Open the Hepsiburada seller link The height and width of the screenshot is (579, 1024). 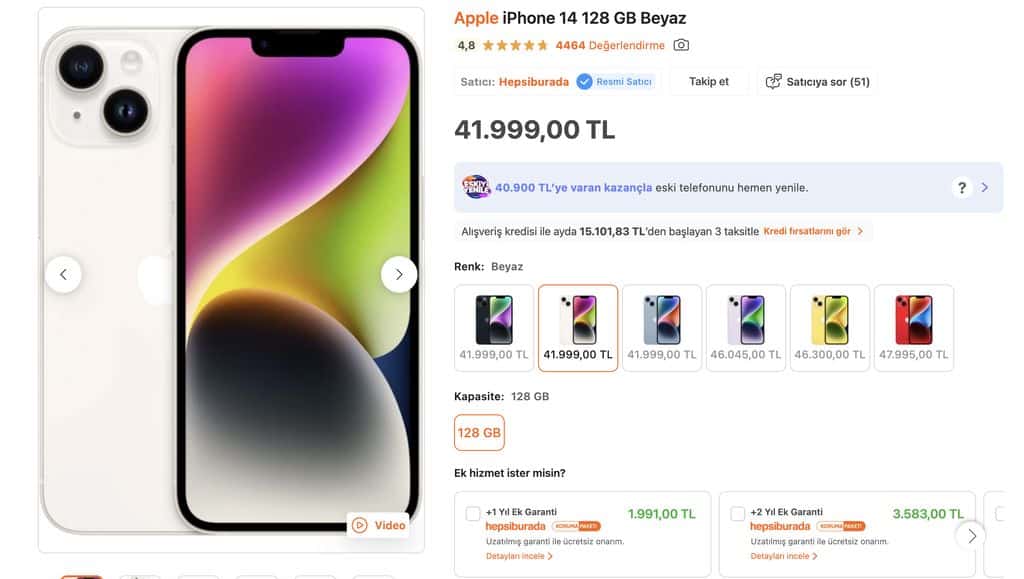click(x=534, y=82)
